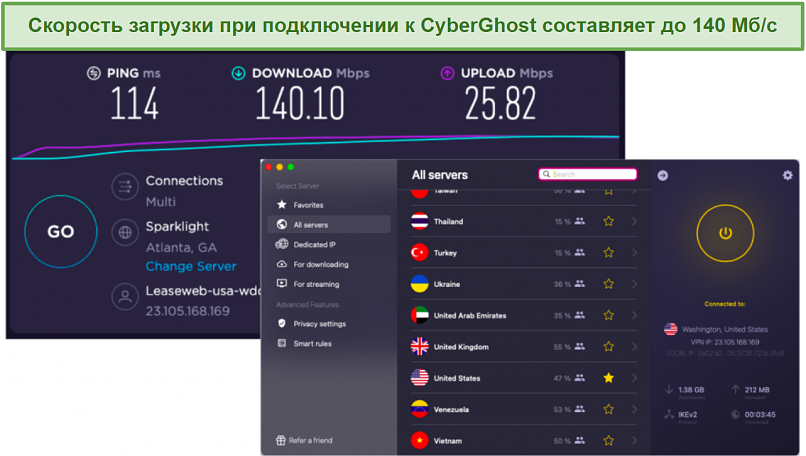Open Dedicated IP section
The image size is (806, 456).
coord(329,244)
